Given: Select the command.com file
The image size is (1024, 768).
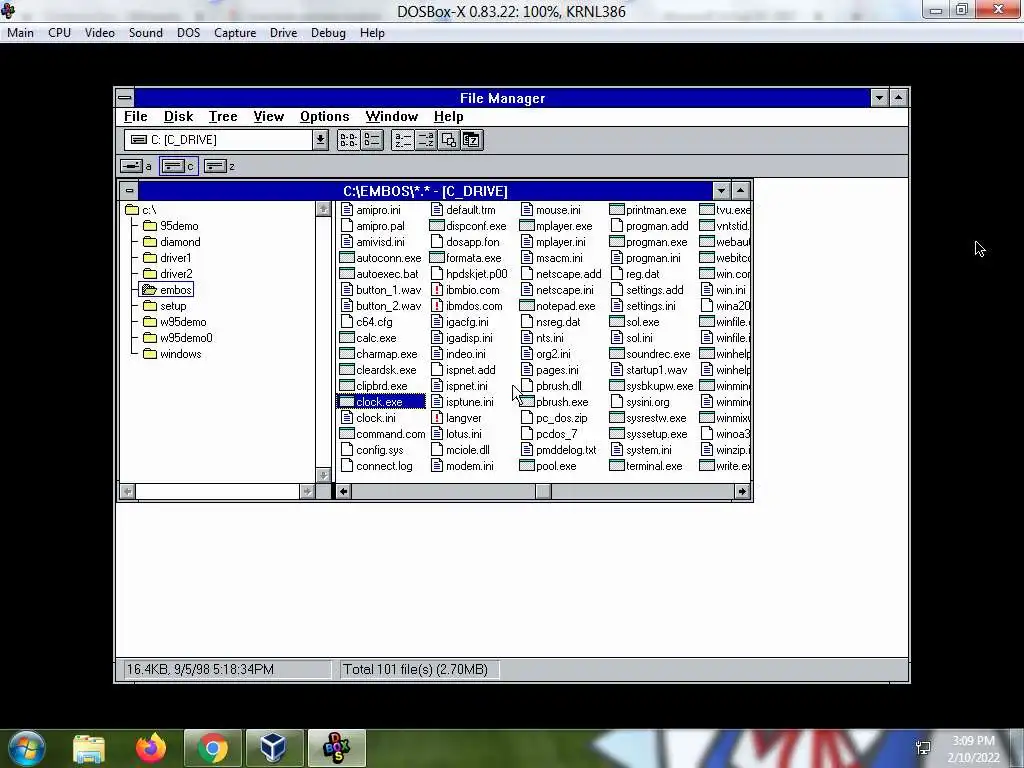Looking at the screenshot, I should 383,434.
